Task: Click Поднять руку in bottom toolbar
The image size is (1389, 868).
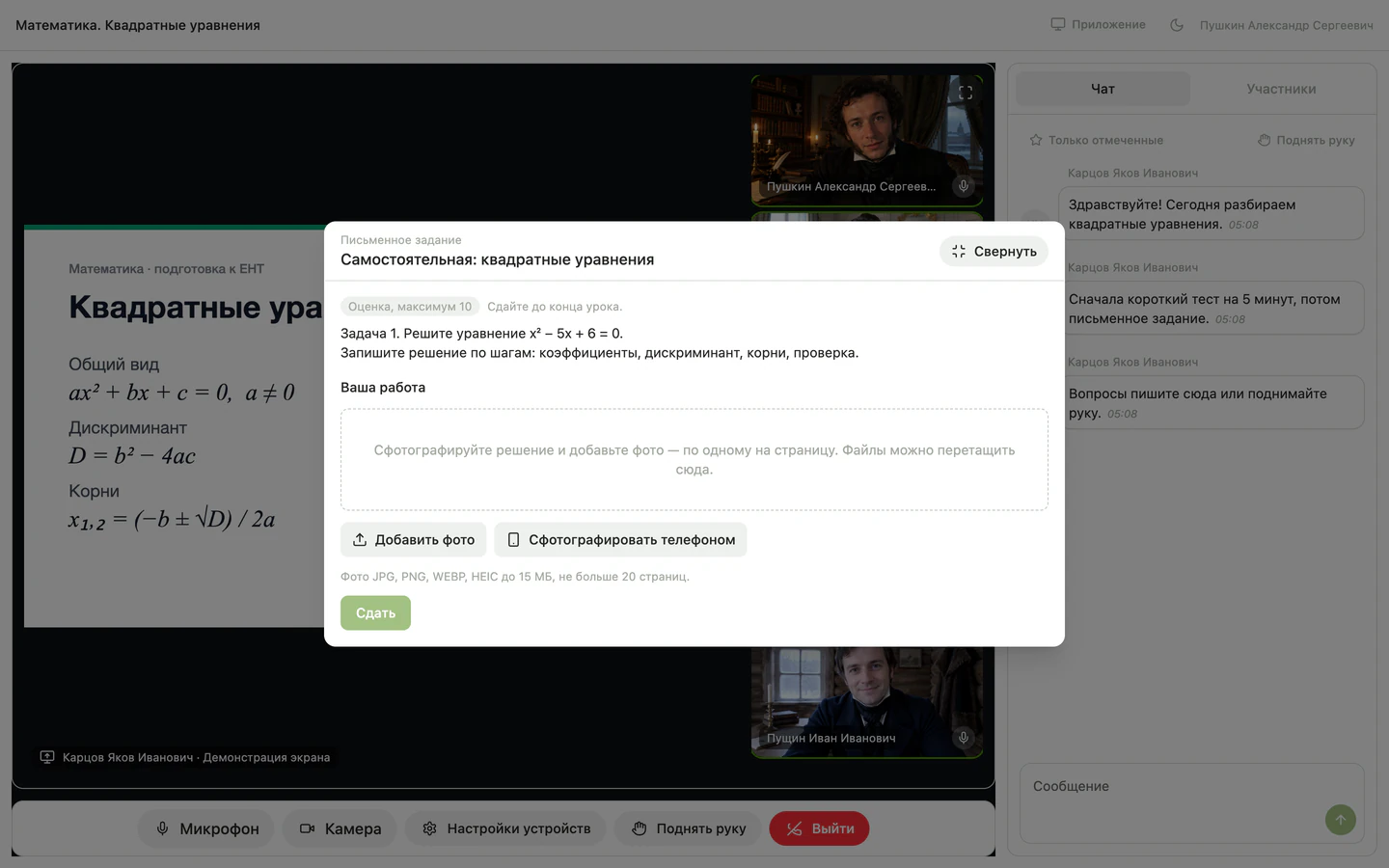Action: pos(689,828)
